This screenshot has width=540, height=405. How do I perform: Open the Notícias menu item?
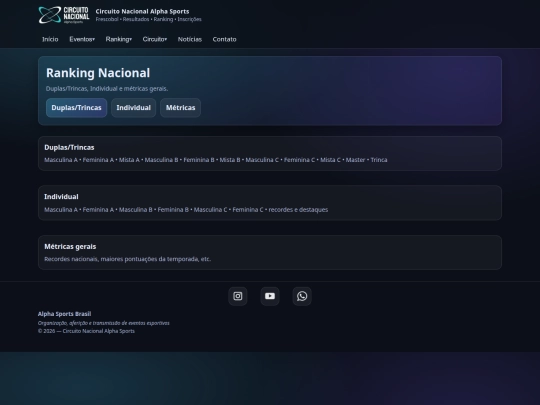click(190, 39)
